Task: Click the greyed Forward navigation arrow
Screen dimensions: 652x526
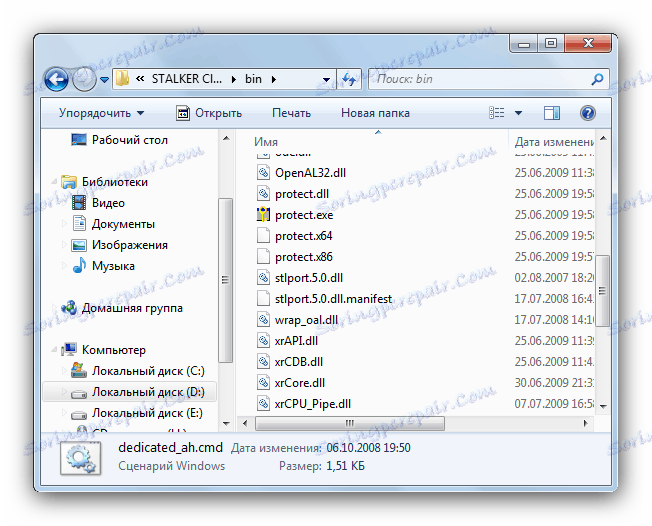Action: pos(84,79)
